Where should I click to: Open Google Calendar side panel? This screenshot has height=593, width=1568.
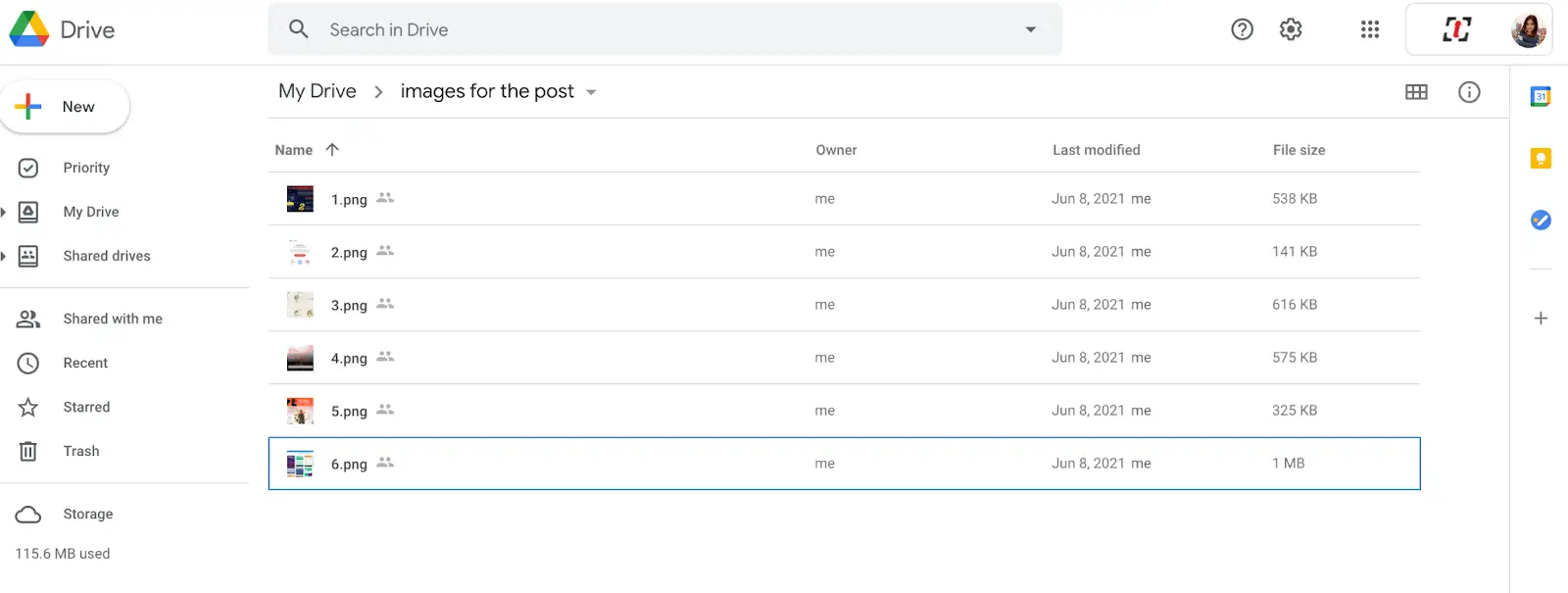point(1541,96)
